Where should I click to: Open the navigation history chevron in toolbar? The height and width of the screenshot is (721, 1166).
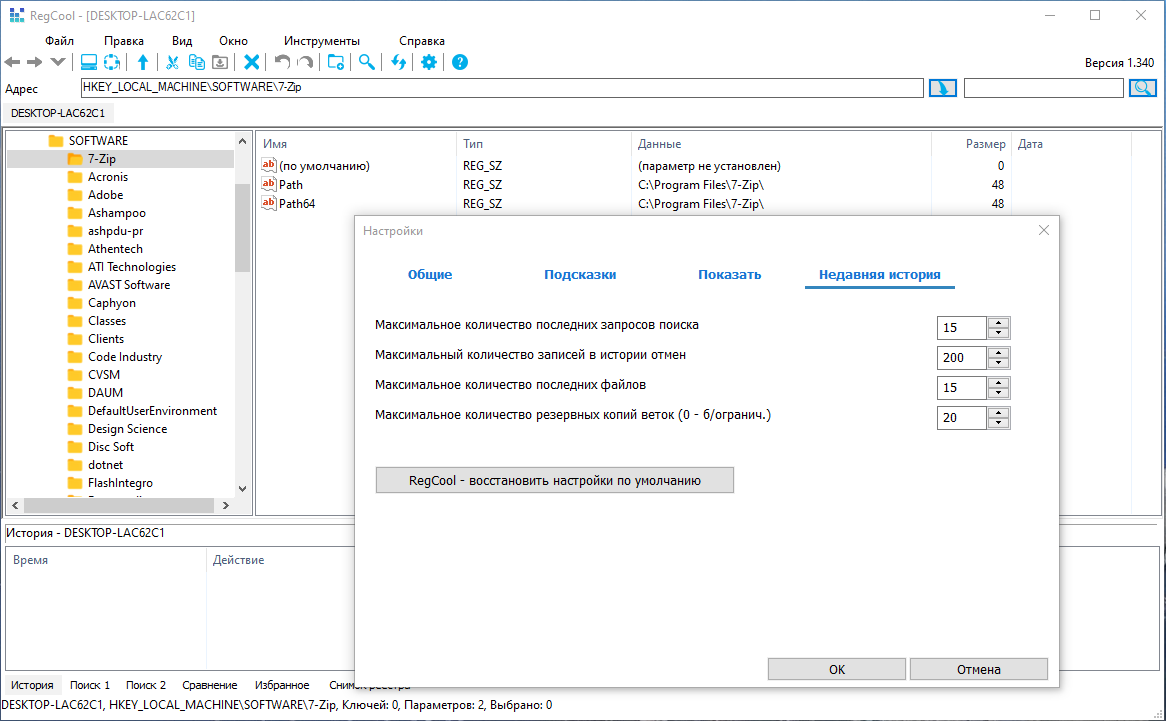click(58, 62)
